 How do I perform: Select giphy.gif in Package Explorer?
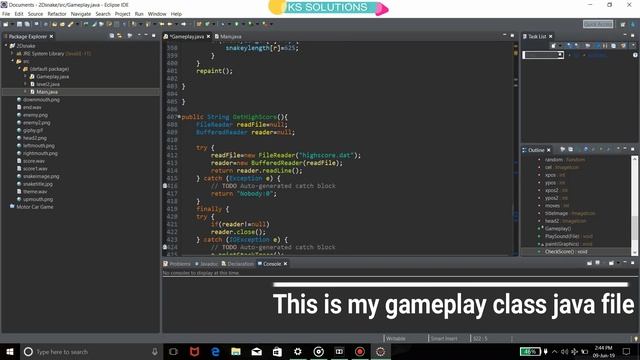click(33, 130)
